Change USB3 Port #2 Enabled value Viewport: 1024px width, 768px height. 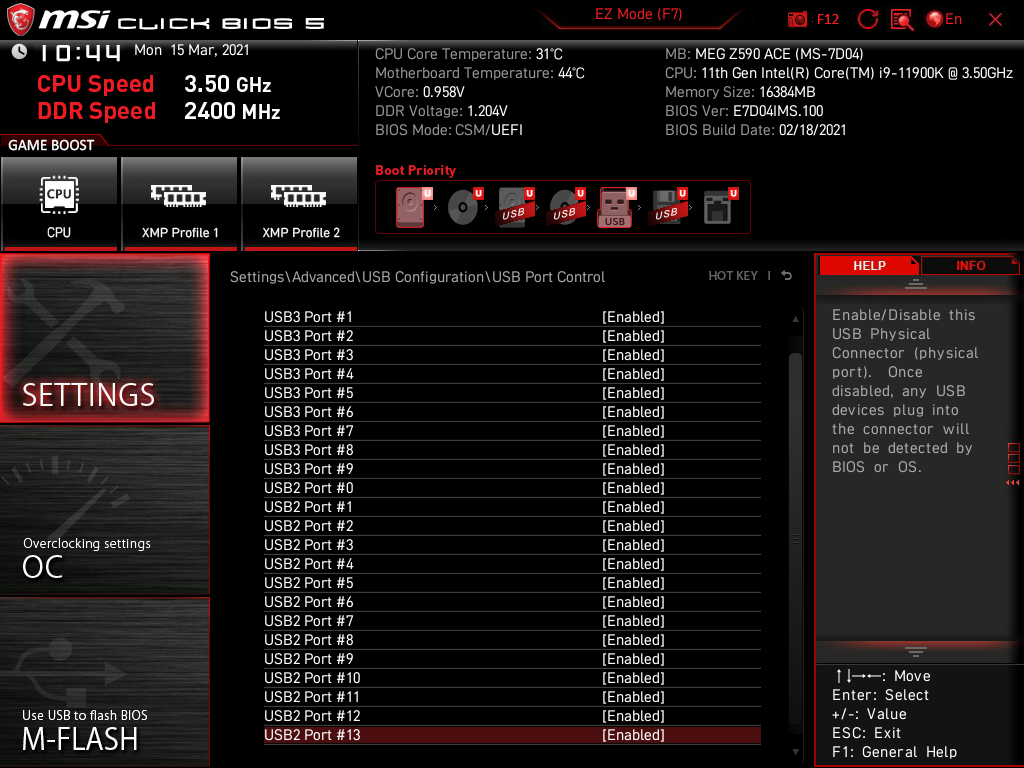pyautogui.click(x=633, y=336)
